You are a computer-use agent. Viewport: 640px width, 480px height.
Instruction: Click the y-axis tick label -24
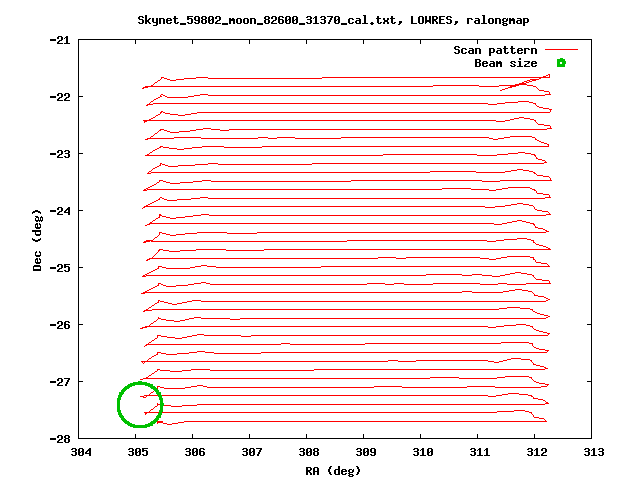pos(60,211)
